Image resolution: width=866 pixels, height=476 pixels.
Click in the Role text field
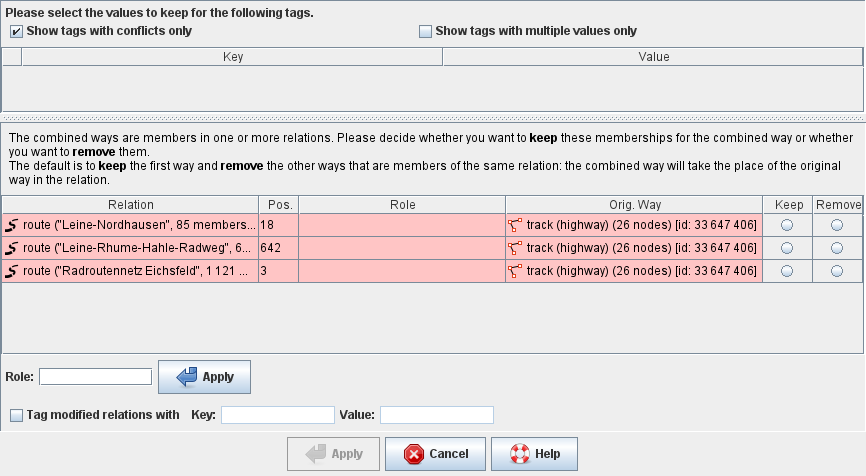[x=95, y=377]
